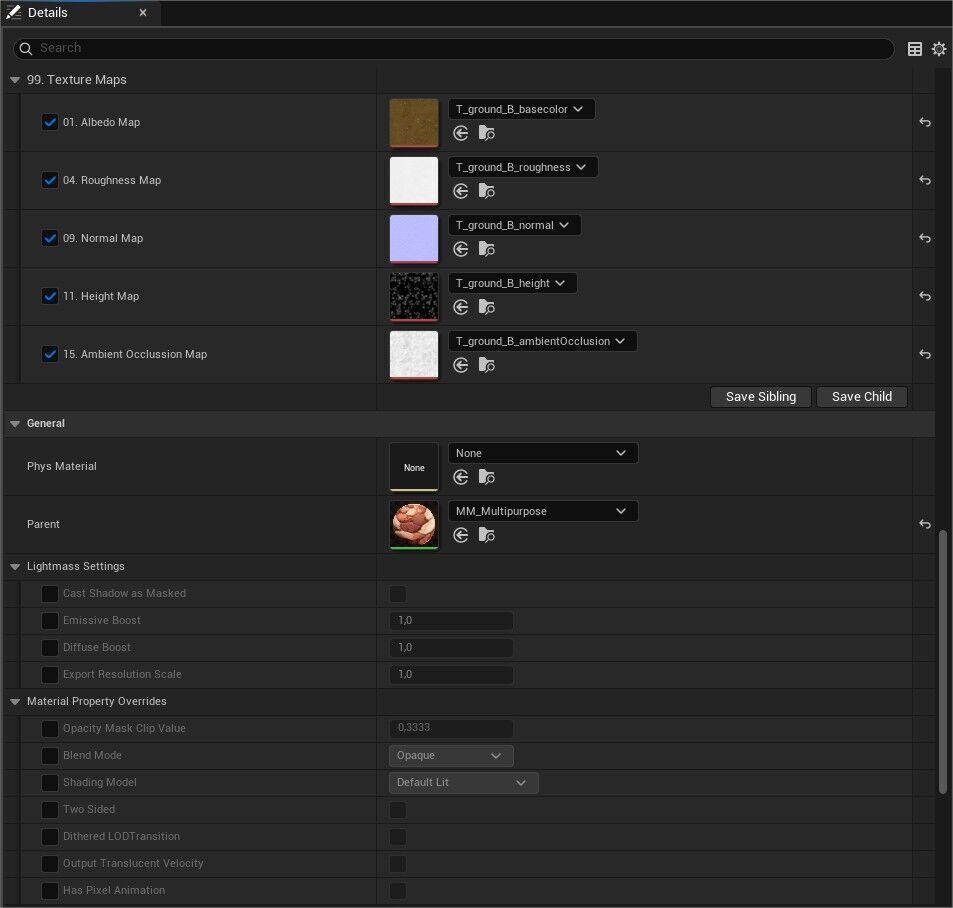Open T_ground_B_roughness texture dropdown
The width and height of the screenshot is (953, 908).
coord(523,167)
